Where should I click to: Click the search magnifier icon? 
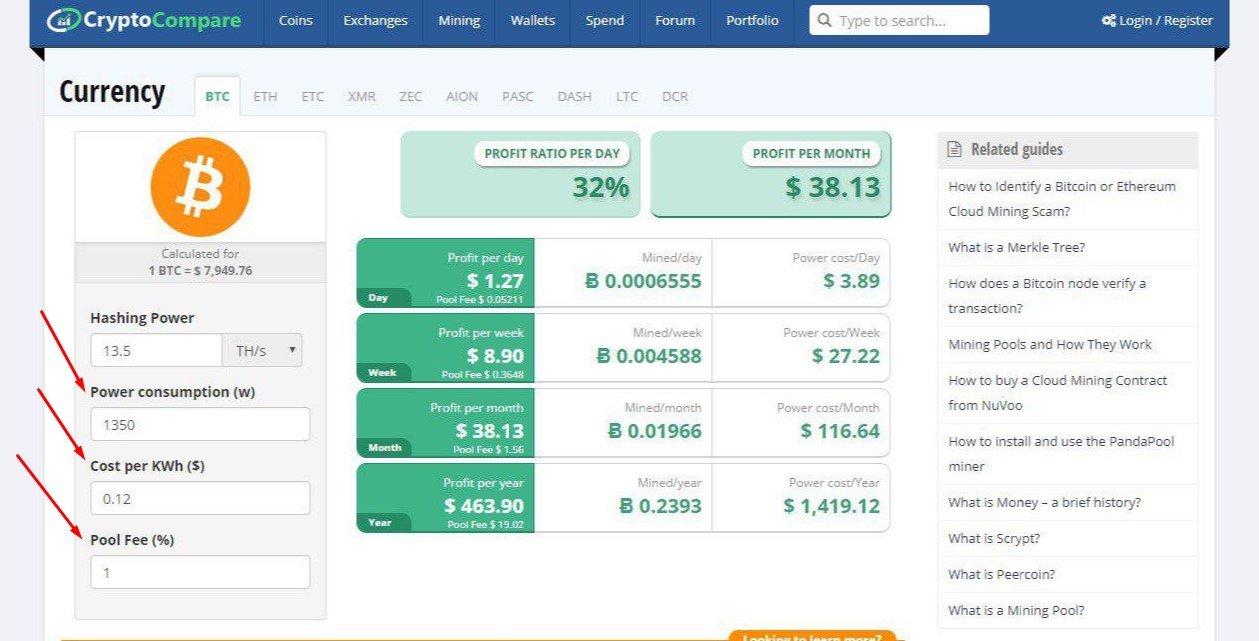coord(824,21)
